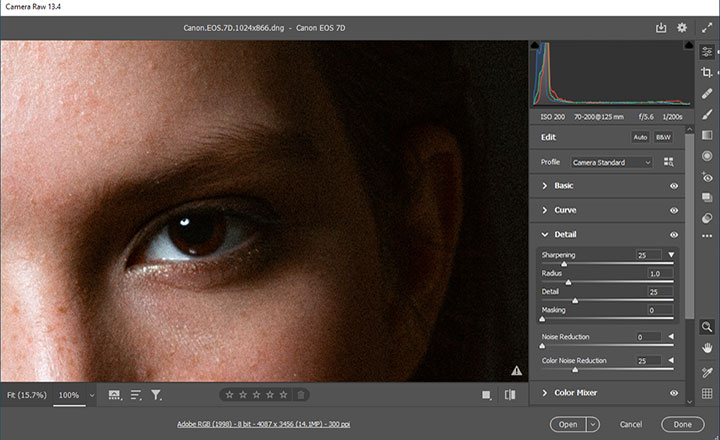
Task: Toggle visibility of Basic panel edits
Action: [674, 186]
